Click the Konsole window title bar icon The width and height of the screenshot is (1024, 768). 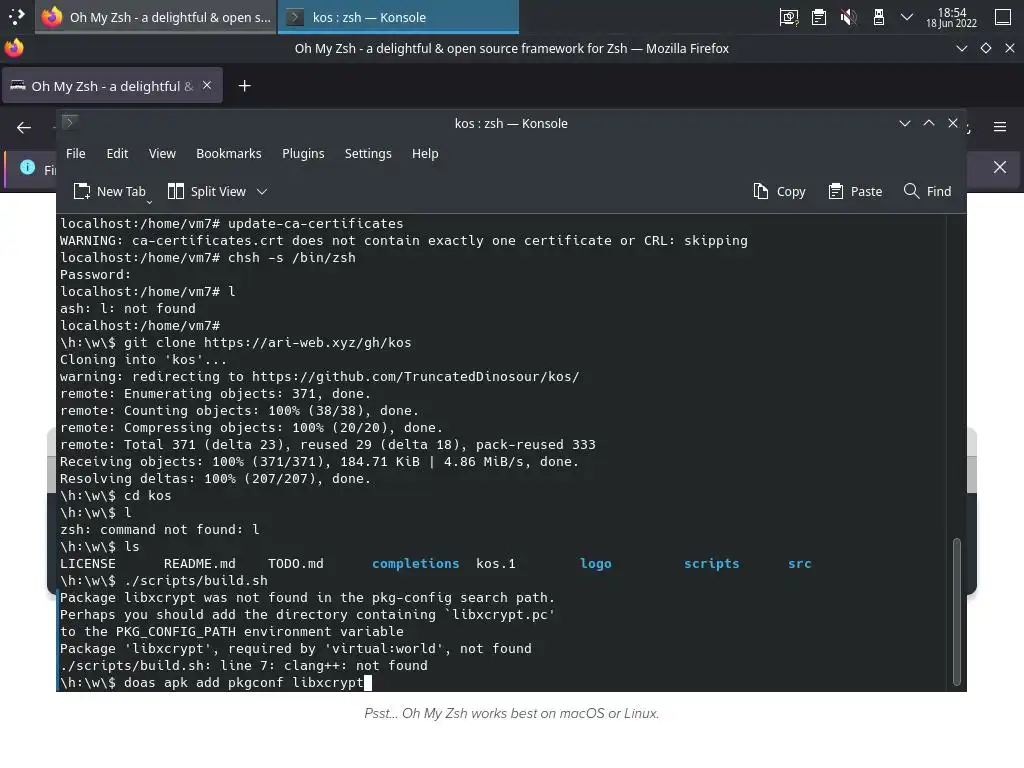(x=70, y=122)
